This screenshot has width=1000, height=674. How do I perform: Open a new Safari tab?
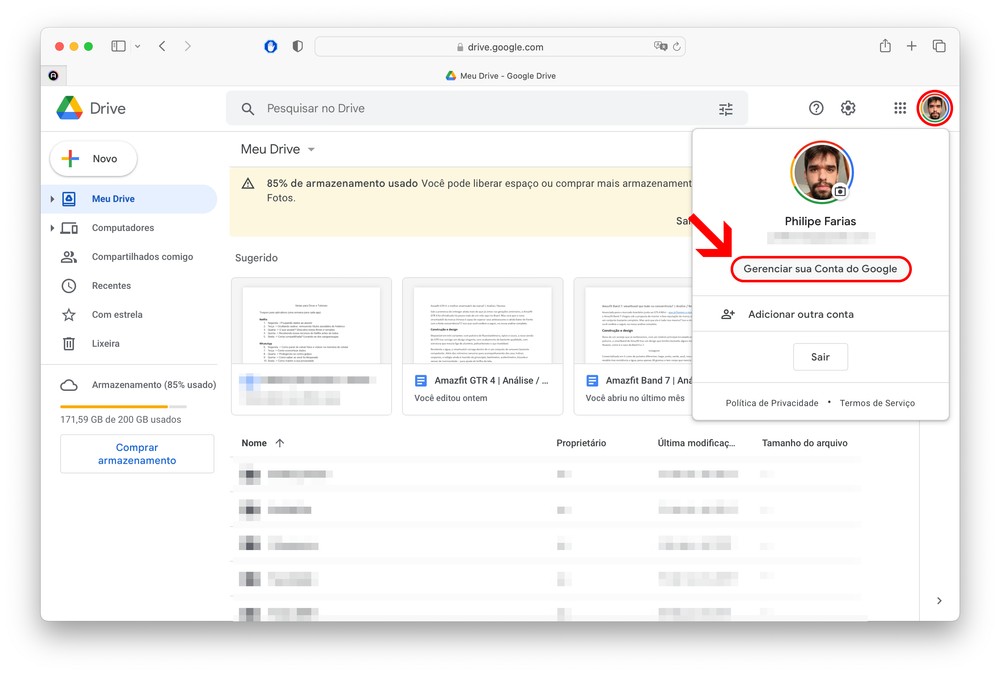coord(911,46)
